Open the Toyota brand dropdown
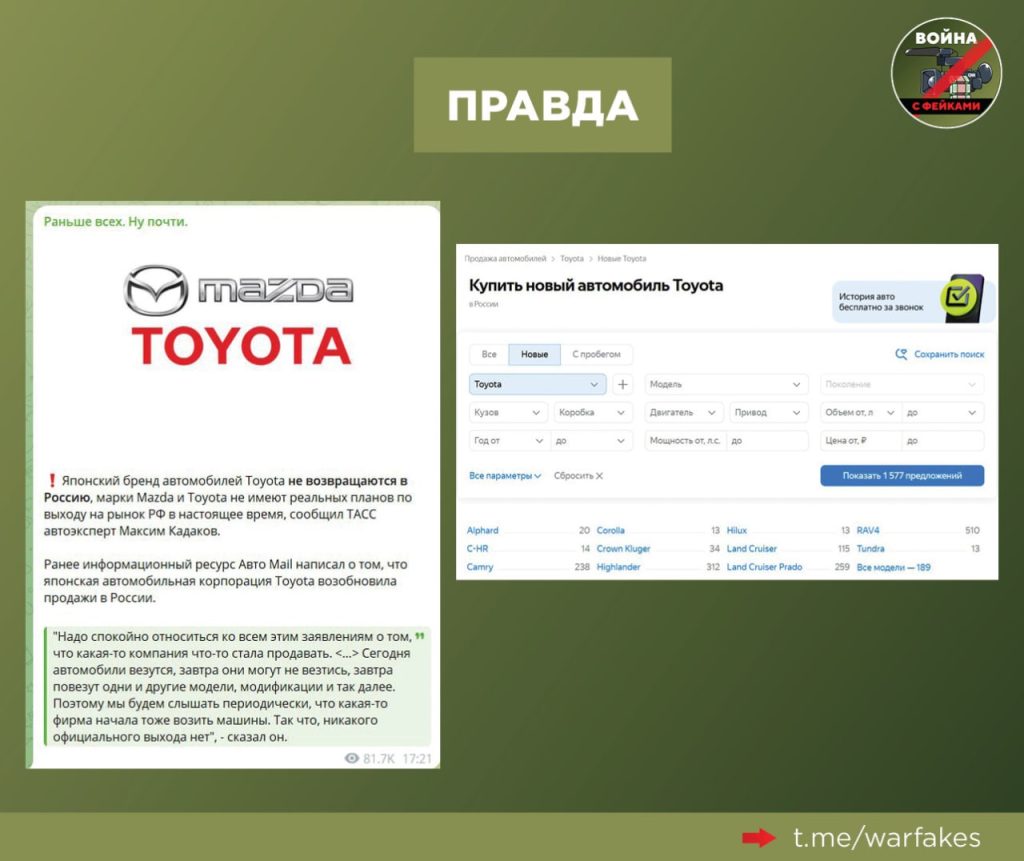The width and height of the screenshot is (1024, 861). 537,384
